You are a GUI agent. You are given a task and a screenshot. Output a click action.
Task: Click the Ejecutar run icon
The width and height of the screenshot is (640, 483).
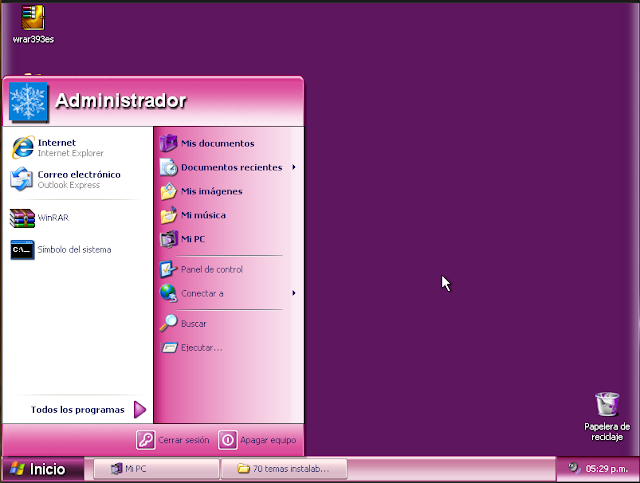click(169, 347)
